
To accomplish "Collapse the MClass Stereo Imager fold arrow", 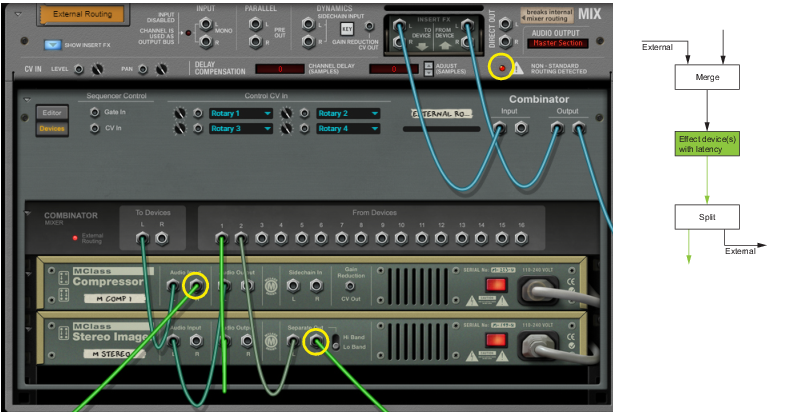I will 30,330.
